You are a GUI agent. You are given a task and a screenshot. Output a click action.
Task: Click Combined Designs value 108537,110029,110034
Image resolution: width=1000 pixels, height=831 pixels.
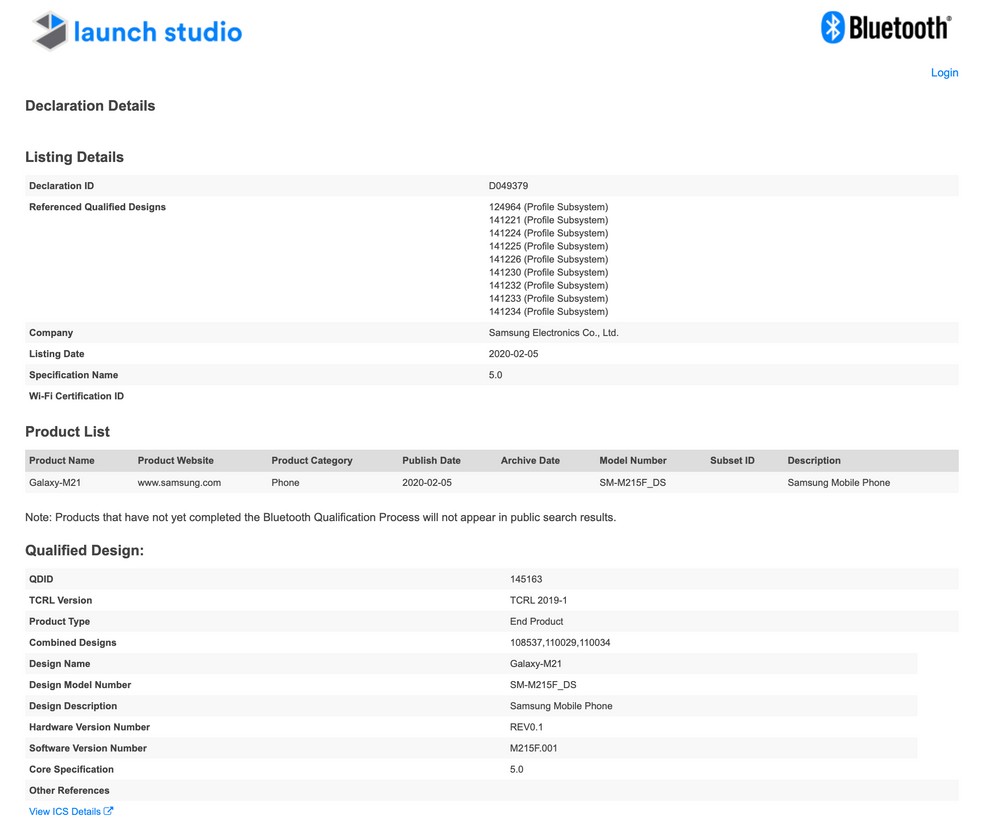tap(560, 642)
